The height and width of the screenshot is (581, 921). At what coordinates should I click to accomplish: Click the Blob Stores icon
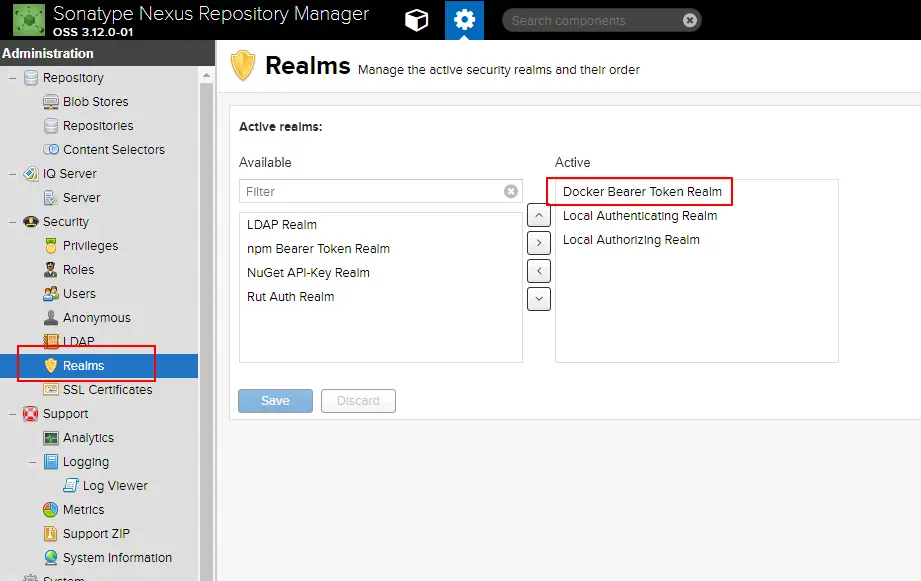click(51, 102)
